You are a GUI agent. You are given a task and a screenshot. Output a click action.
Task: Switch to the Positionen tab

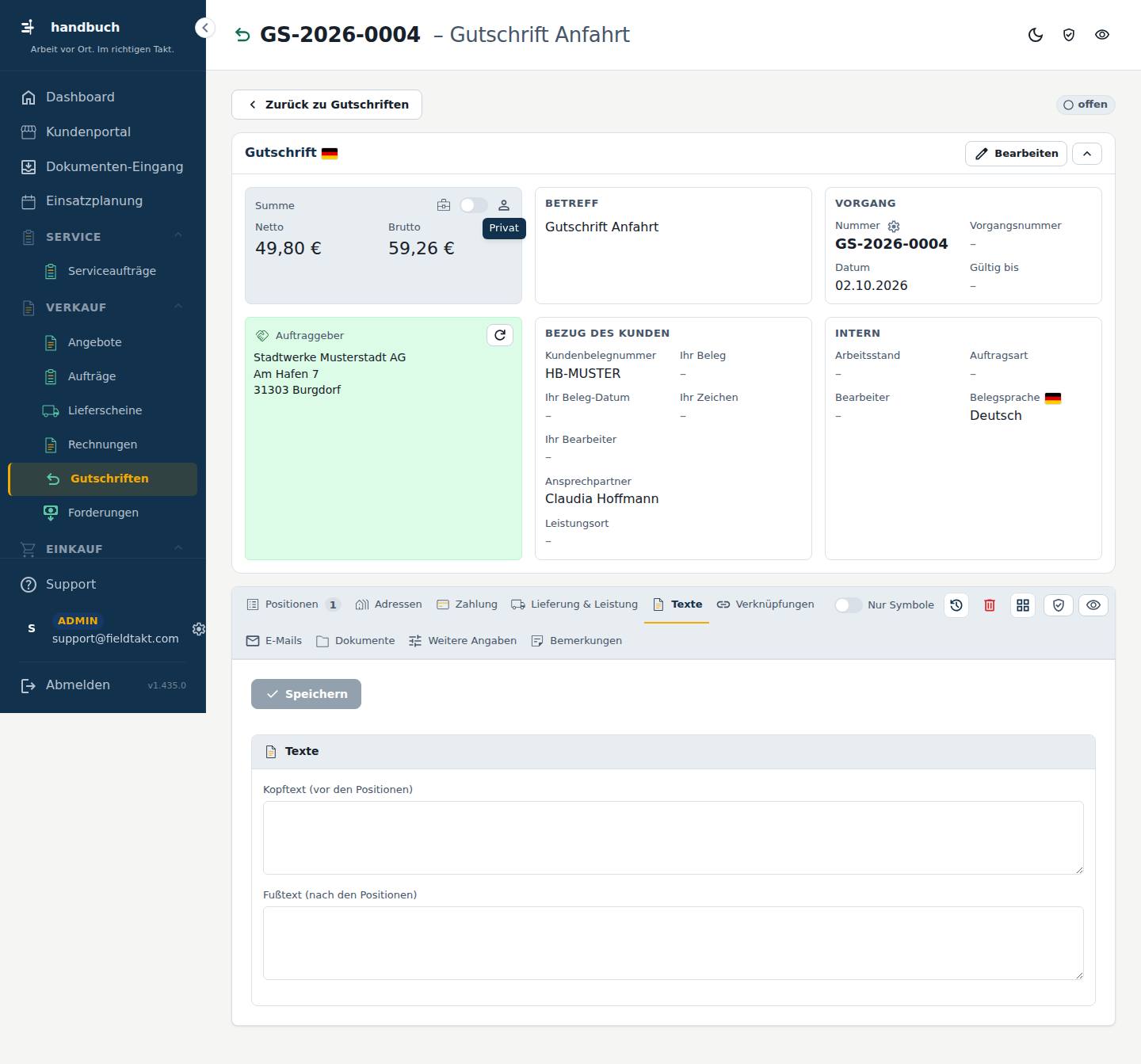293,604
